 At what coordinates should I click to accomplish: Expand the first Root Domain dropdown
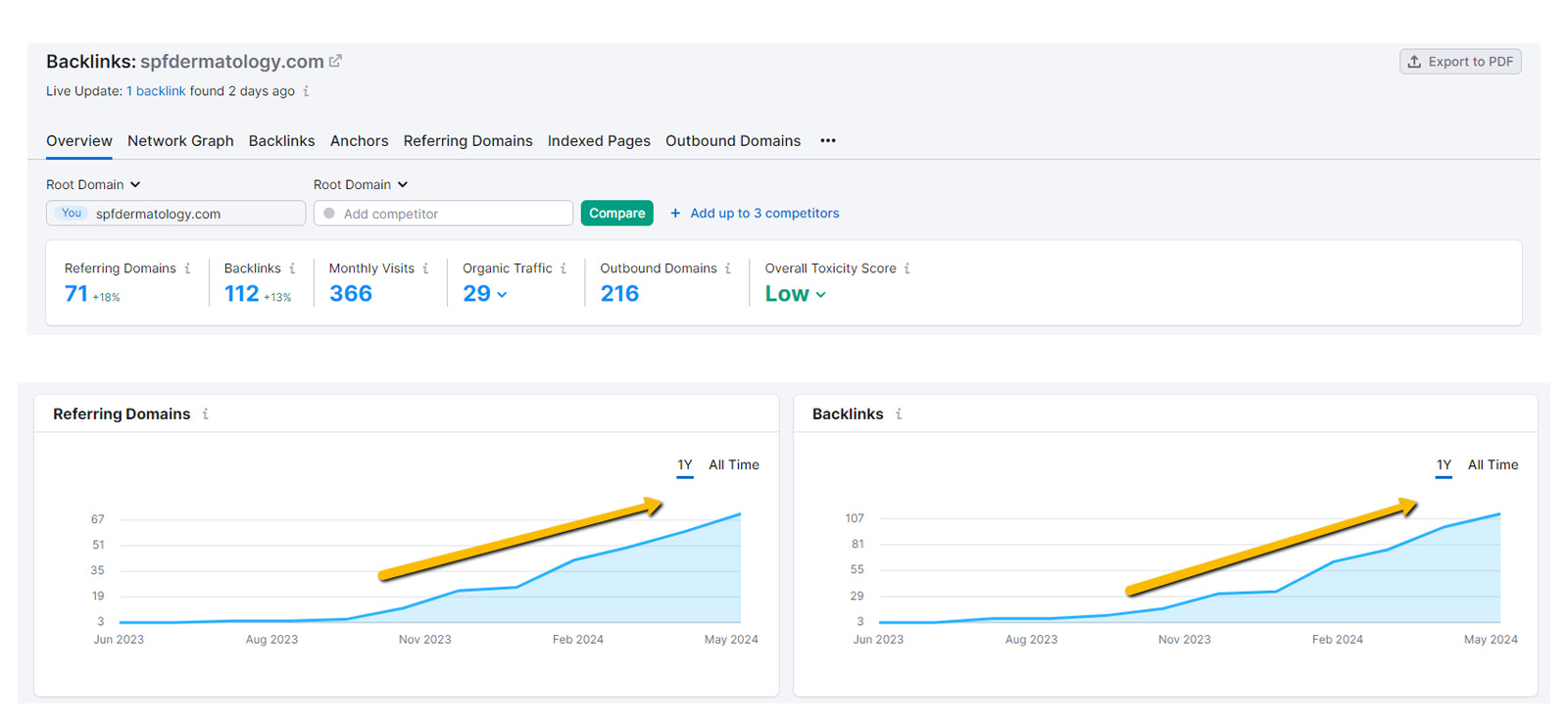[x=93, y=184]
